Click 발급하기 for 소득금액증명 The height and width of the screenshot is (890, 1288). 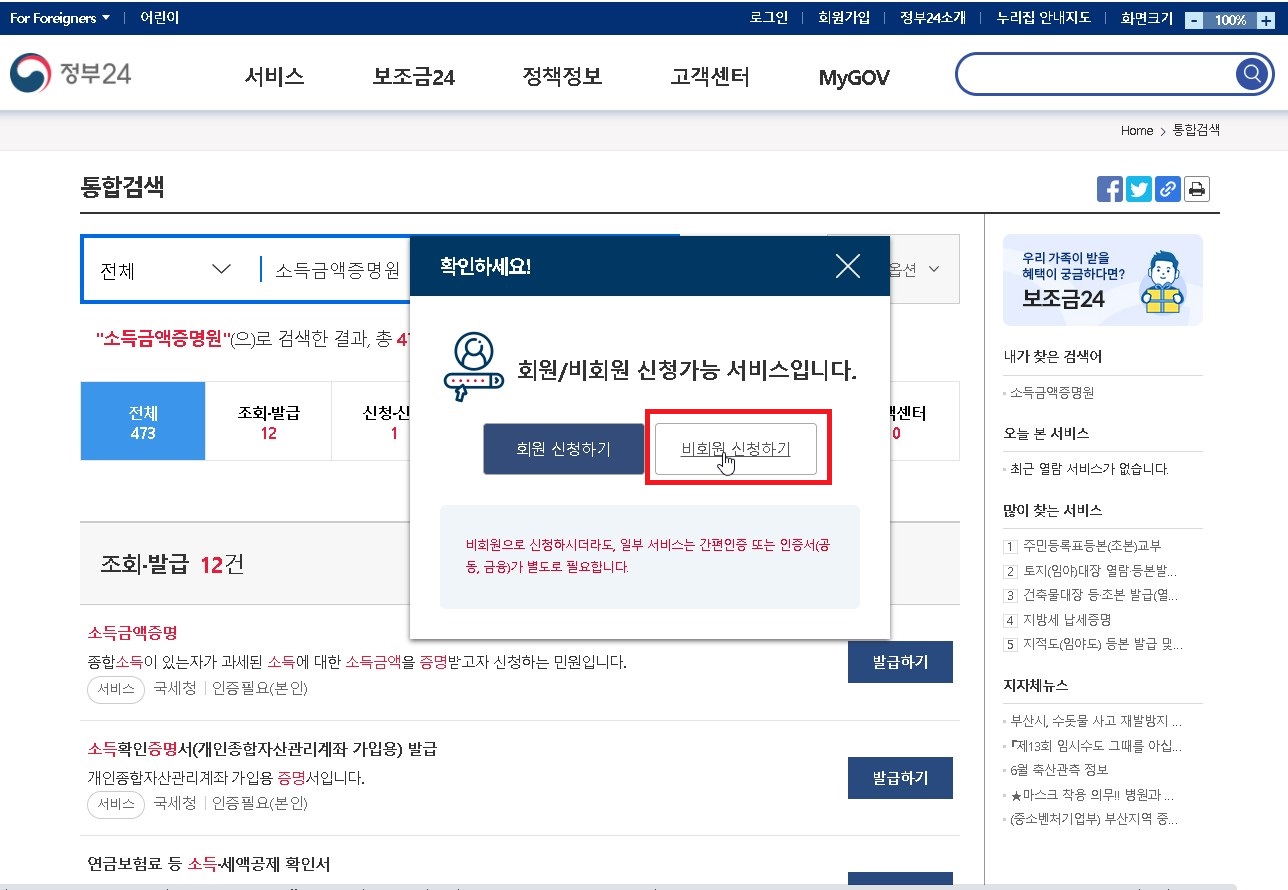900,662
